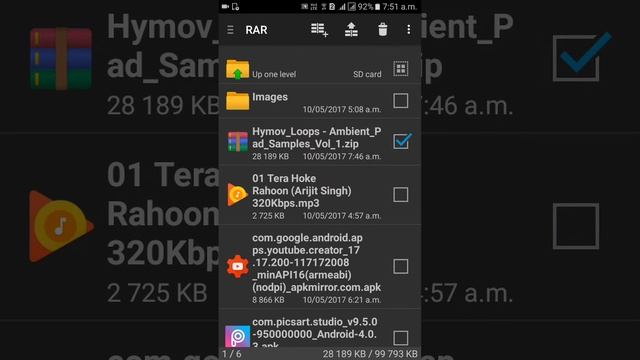Check the youtube.creator apk checkbox
This screenshot has height=360, width=640.
click(x=400, y=267)
